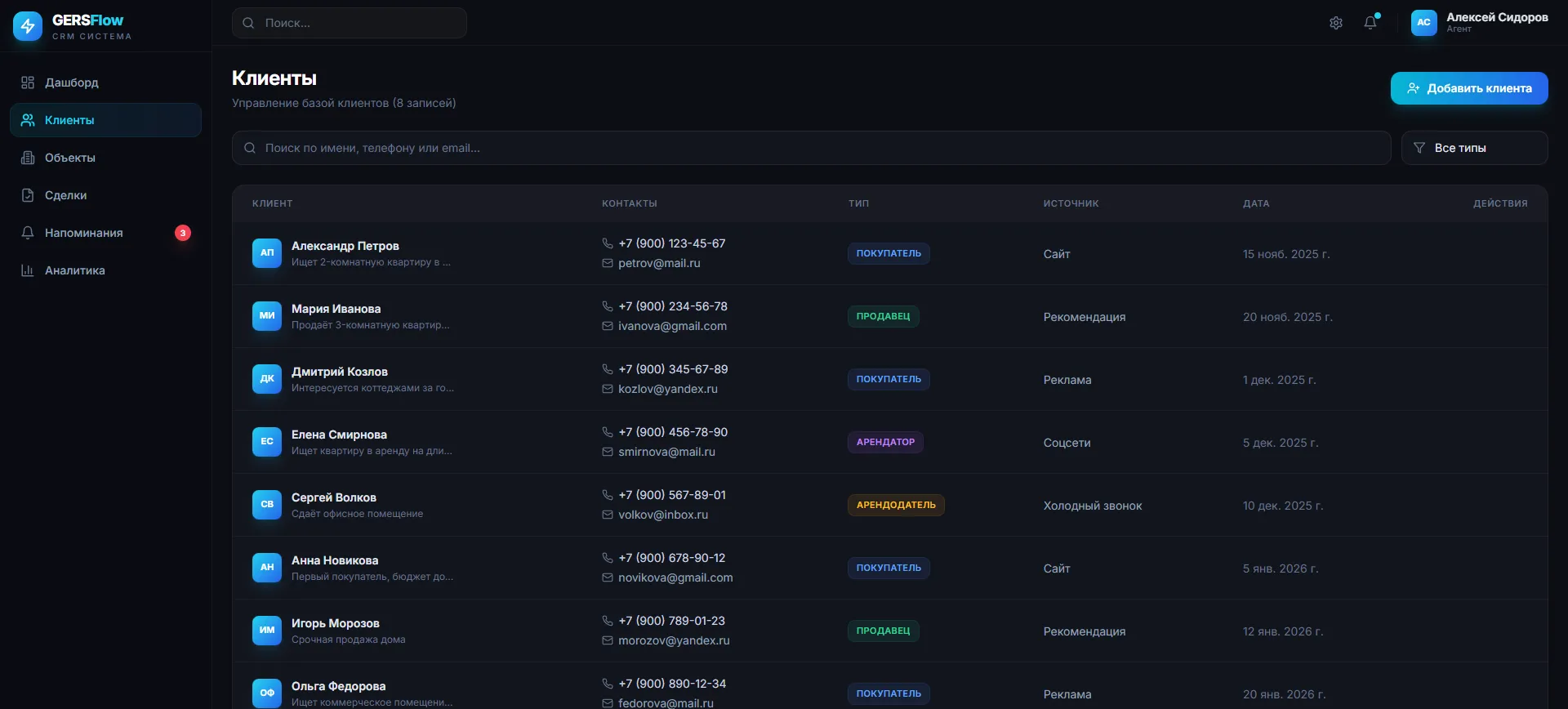The width and height of the screenshot is (1568, 709).
Task: Click phone icon for Александр Петров
Action: click(608, 243)
